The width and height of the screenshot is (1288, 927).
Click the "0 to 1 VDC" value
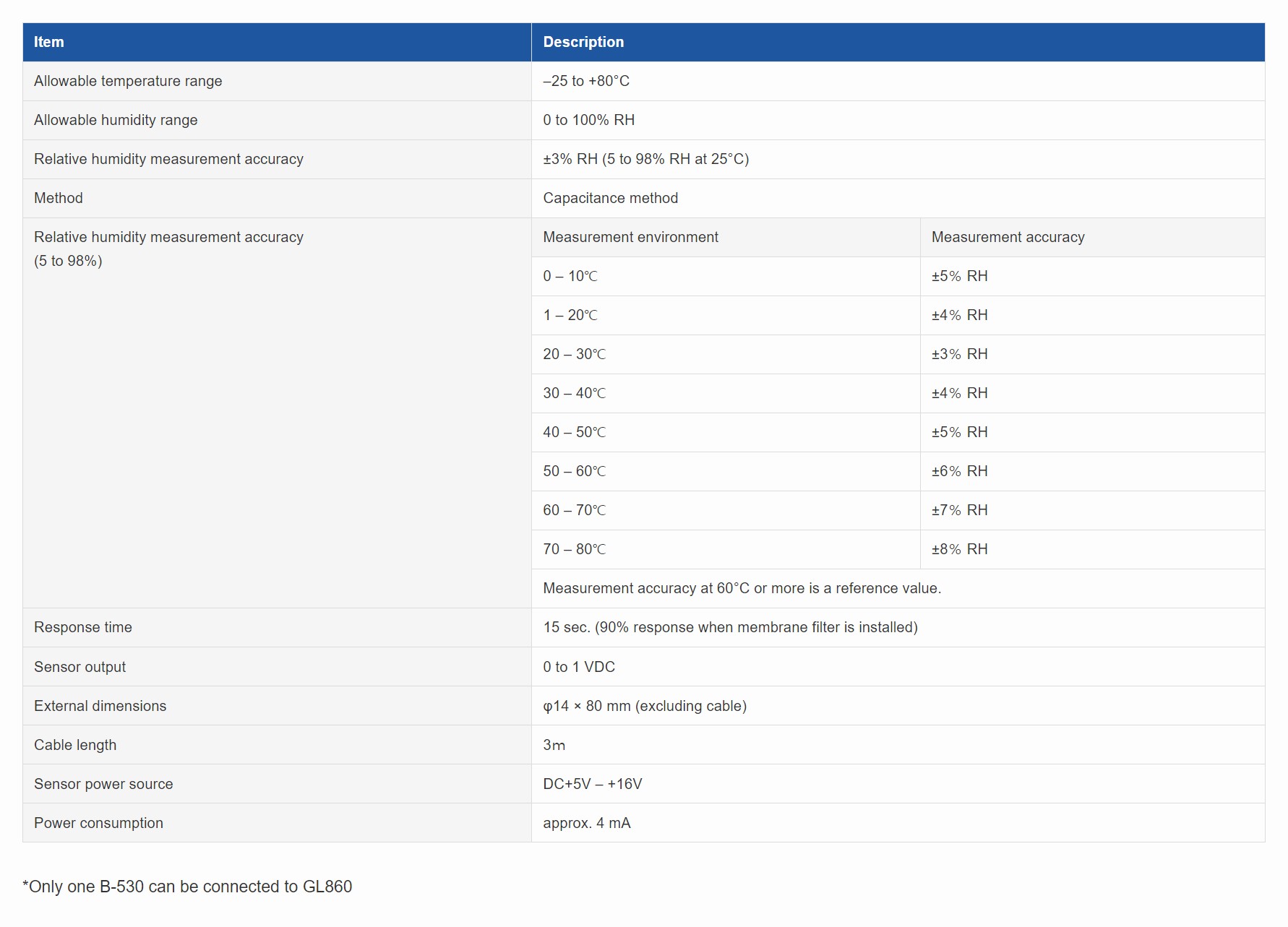tap(579, 667)
